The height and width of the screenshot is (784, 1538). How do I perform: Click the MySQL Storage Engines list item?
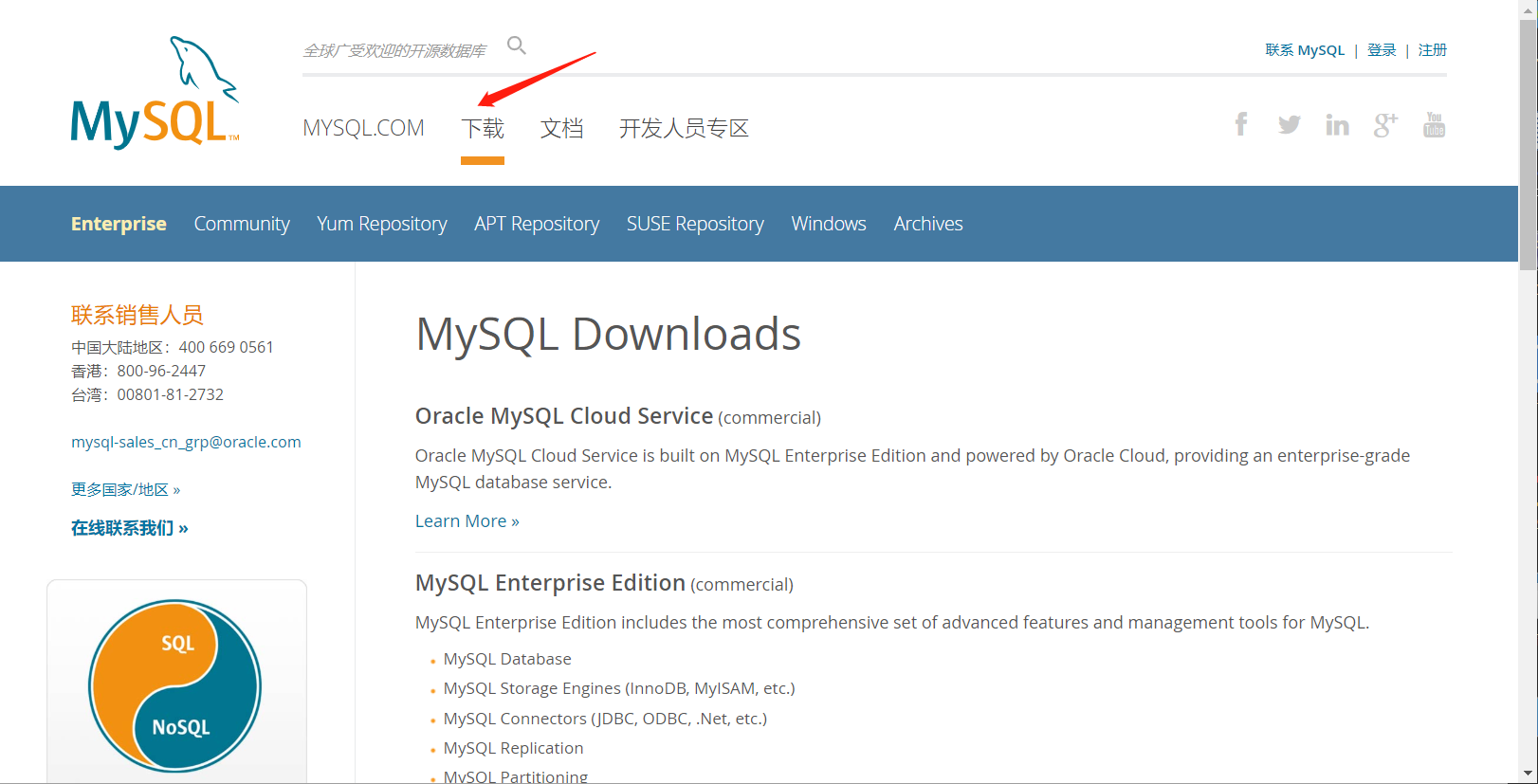coord(619,688)
